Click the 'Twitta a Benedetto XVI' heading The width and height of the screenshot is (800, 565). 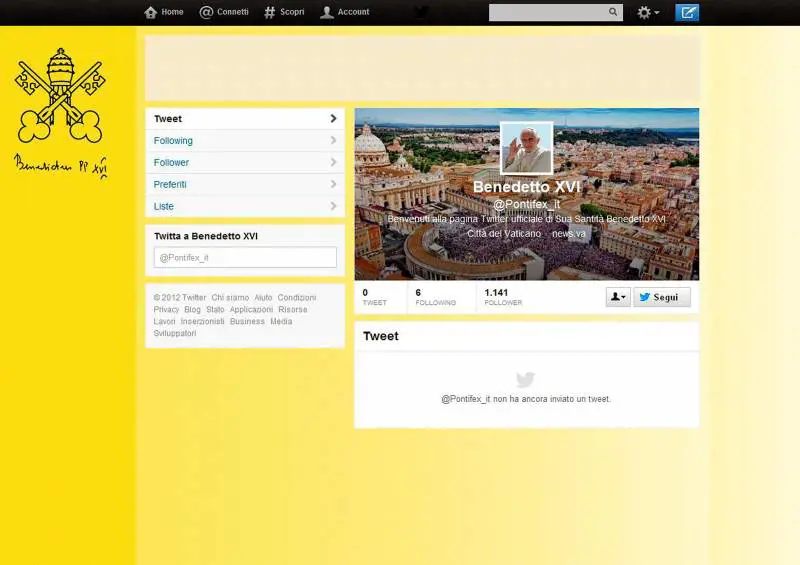click(206, 236)
